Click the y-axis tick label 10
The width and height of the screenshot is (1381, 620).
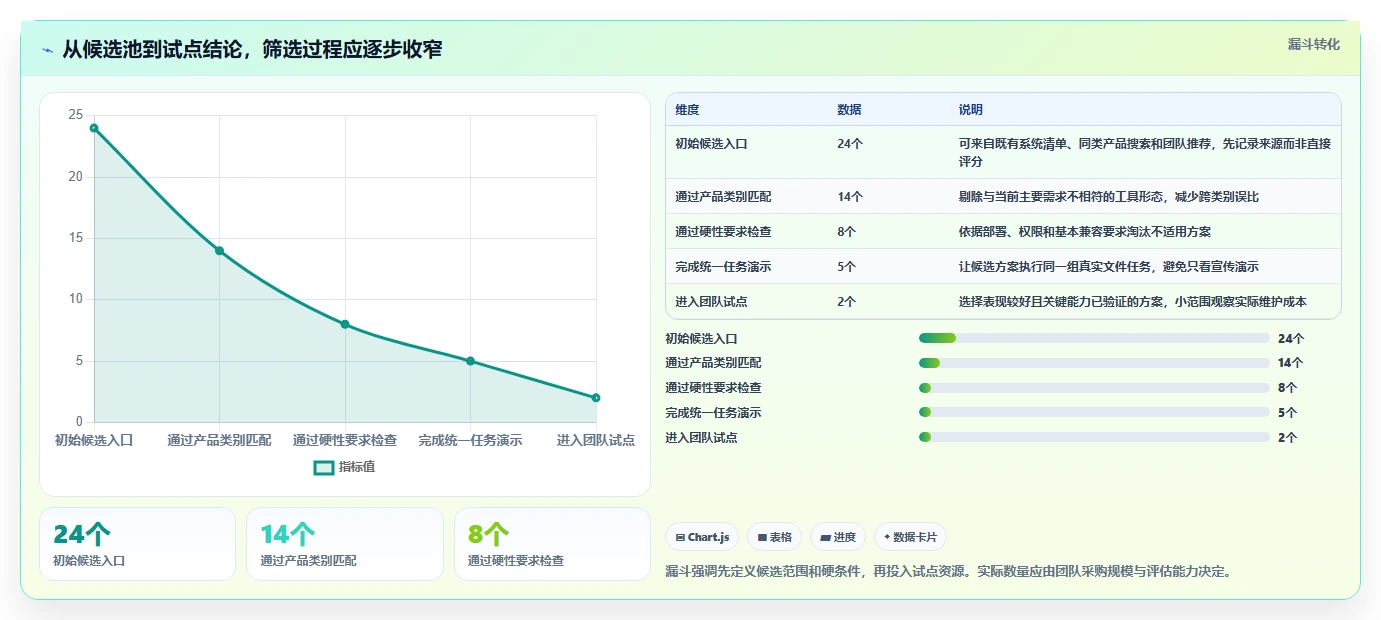coord(76,300)
